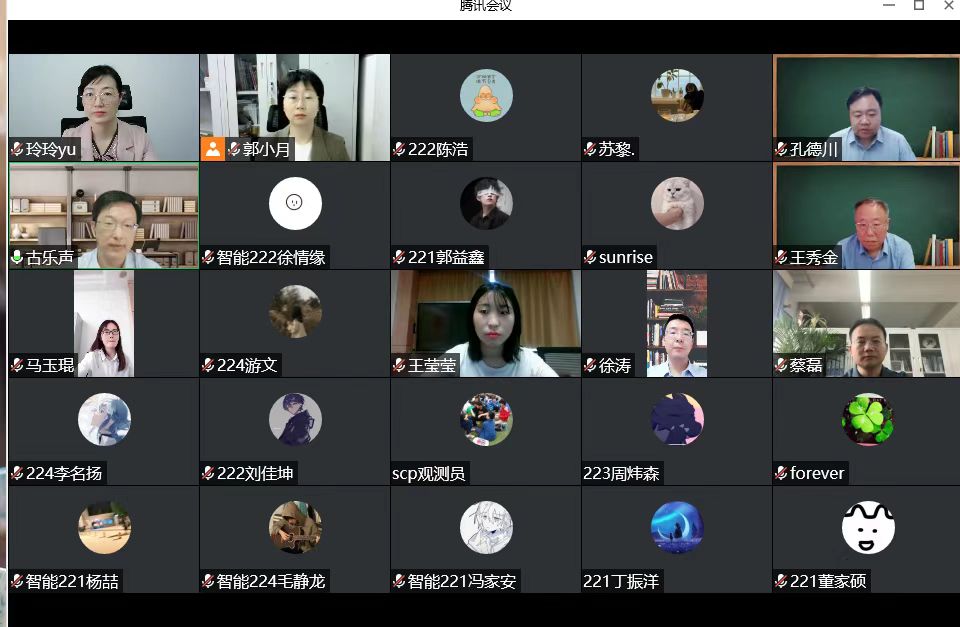The width and height of the screenshot is (960, 627).
Task: Click muted mic icon beside 222刘佳坤
Action: [208, 473]
